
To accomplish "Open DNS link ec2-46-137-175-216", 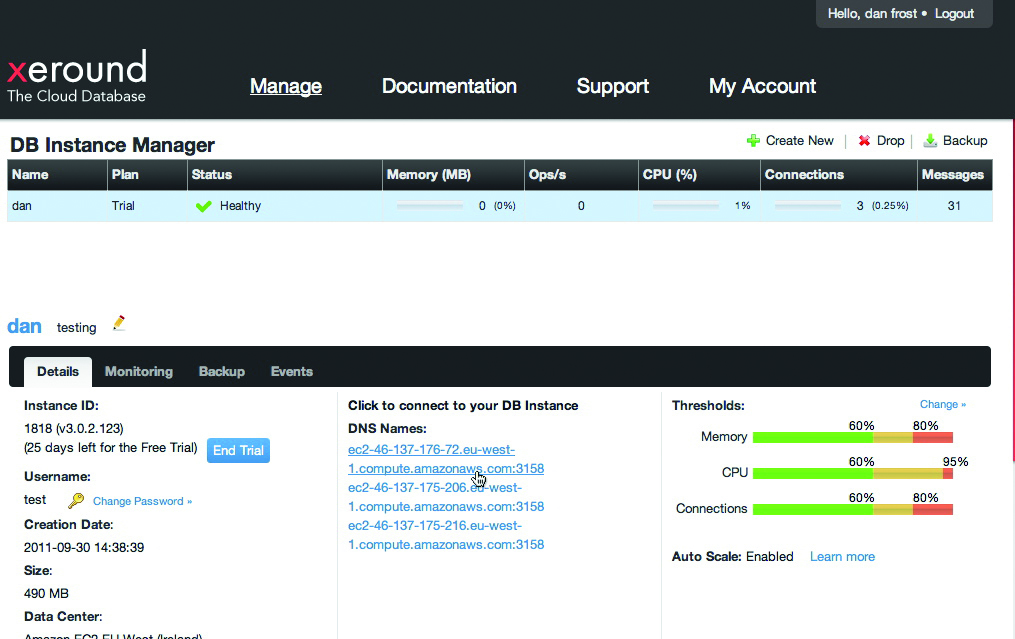I will click(446, 535).
